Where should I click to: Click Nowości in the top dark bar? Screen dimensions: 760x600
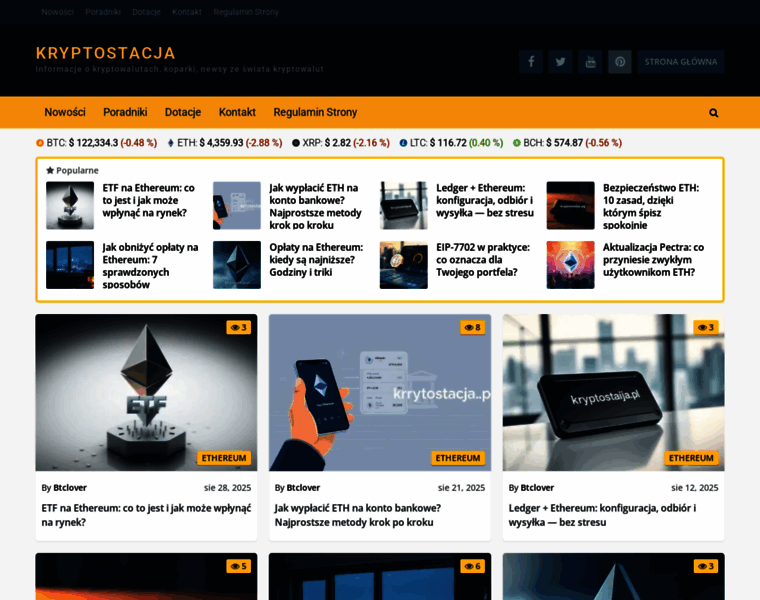[57, 12]
